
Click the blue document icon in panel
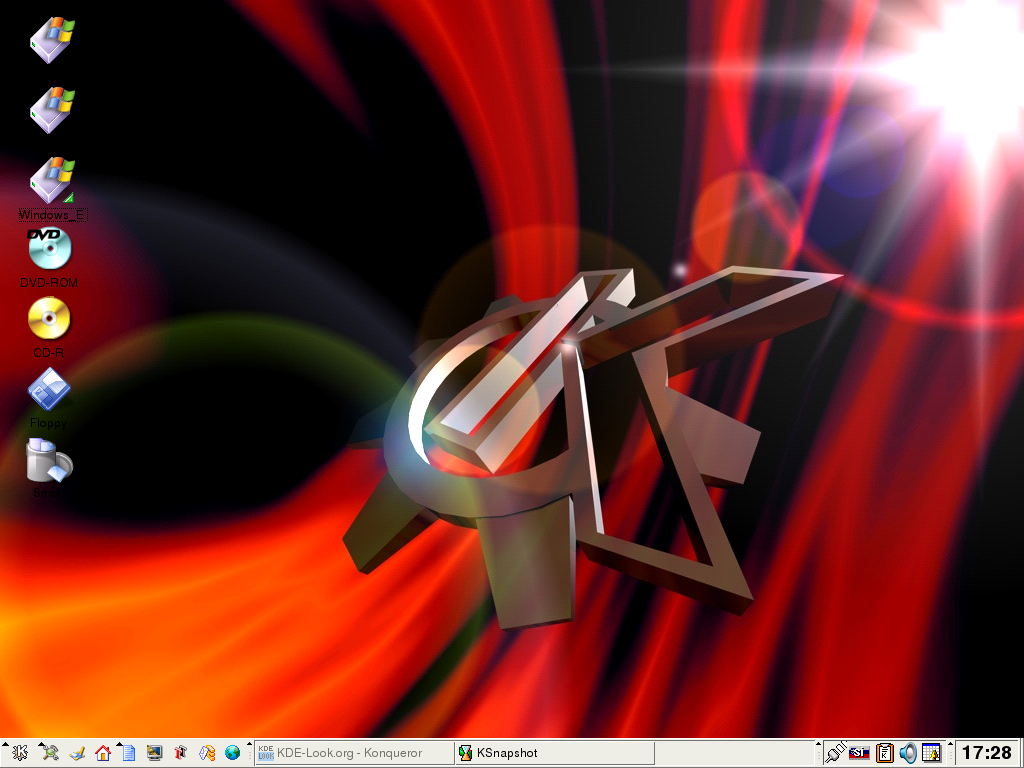point(129,753)
